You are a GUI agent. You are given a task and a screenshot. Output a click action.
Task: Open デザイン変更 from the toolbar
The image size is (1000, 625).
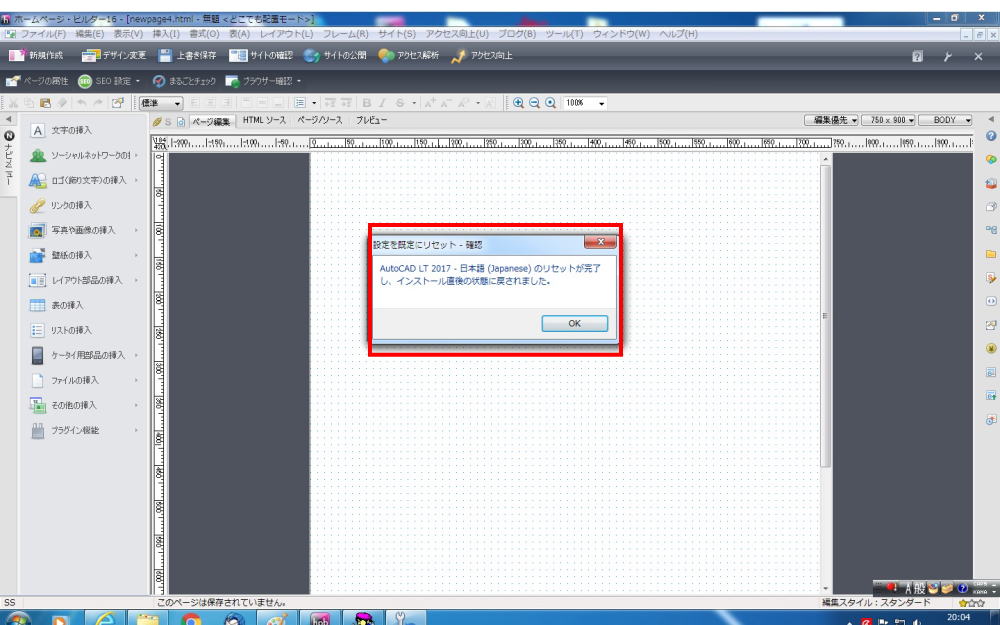click(x=114, y=55)
